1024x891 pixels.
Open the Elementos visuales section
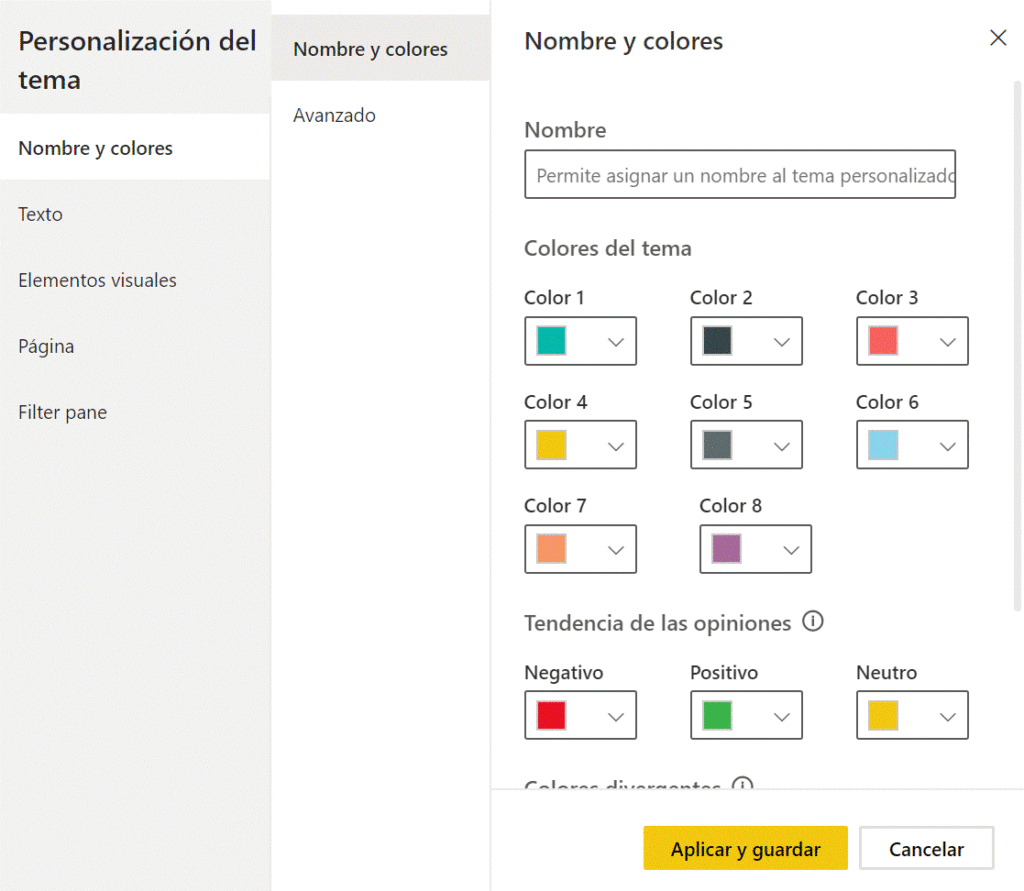pyautogui.click(x=135, y=280)
